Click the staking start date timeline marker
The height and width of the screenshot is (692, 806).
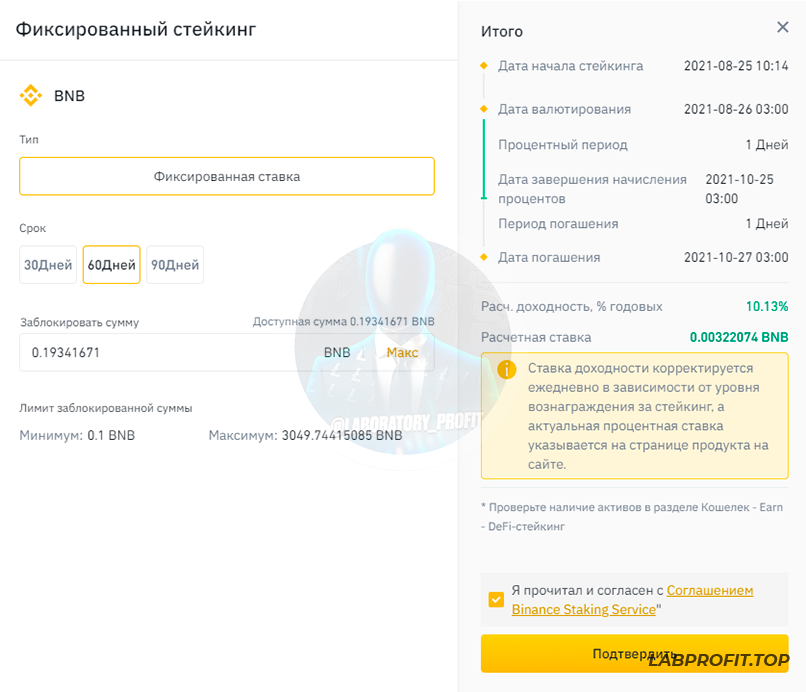tap(484, 67)
